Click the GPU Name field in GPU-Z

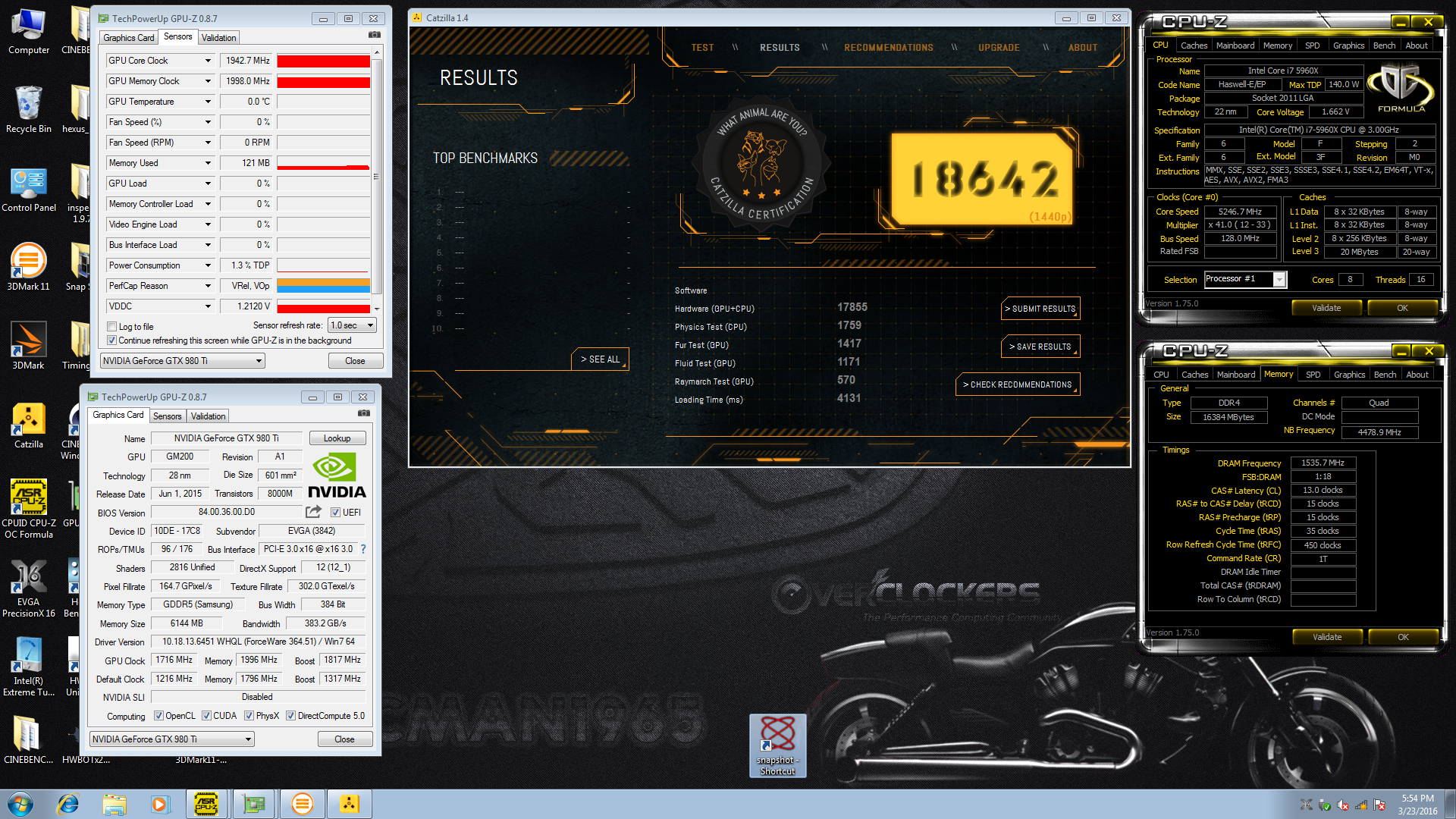(x=227, y=438)
